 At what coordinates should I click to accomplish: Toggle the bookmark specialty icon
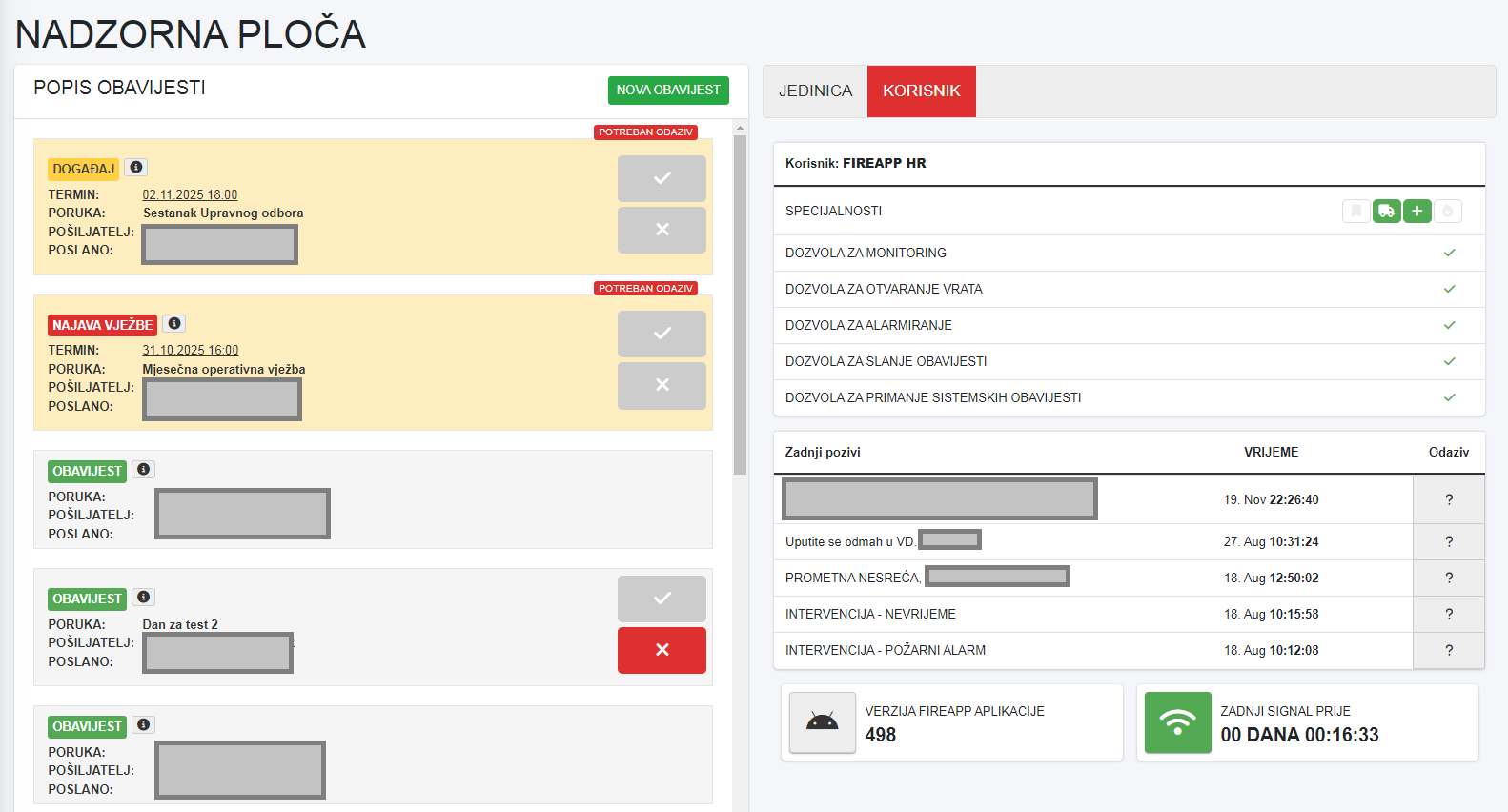click(1355, 212)
